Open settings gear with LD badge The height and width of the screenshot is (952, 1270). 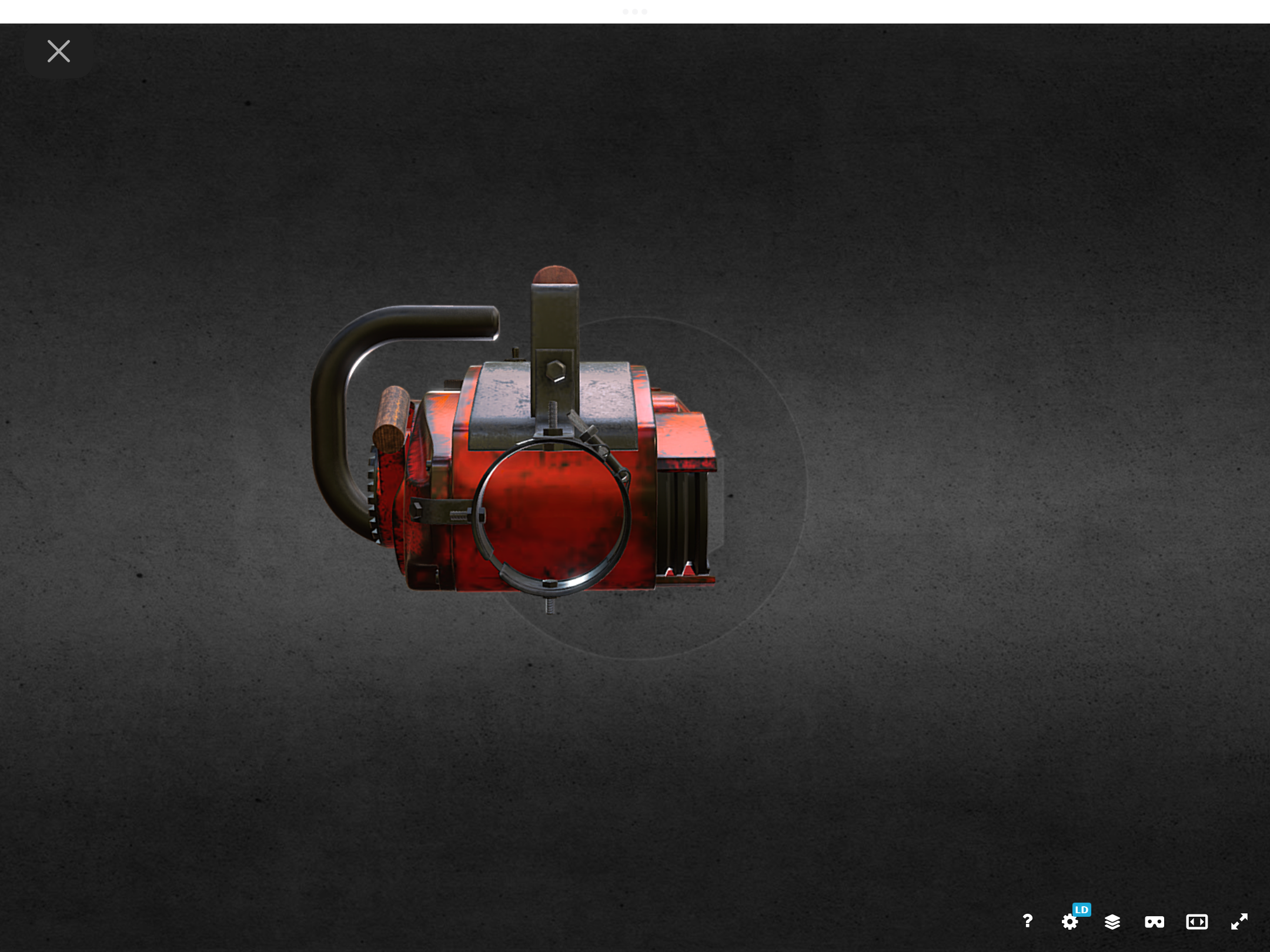(1070, 921)
